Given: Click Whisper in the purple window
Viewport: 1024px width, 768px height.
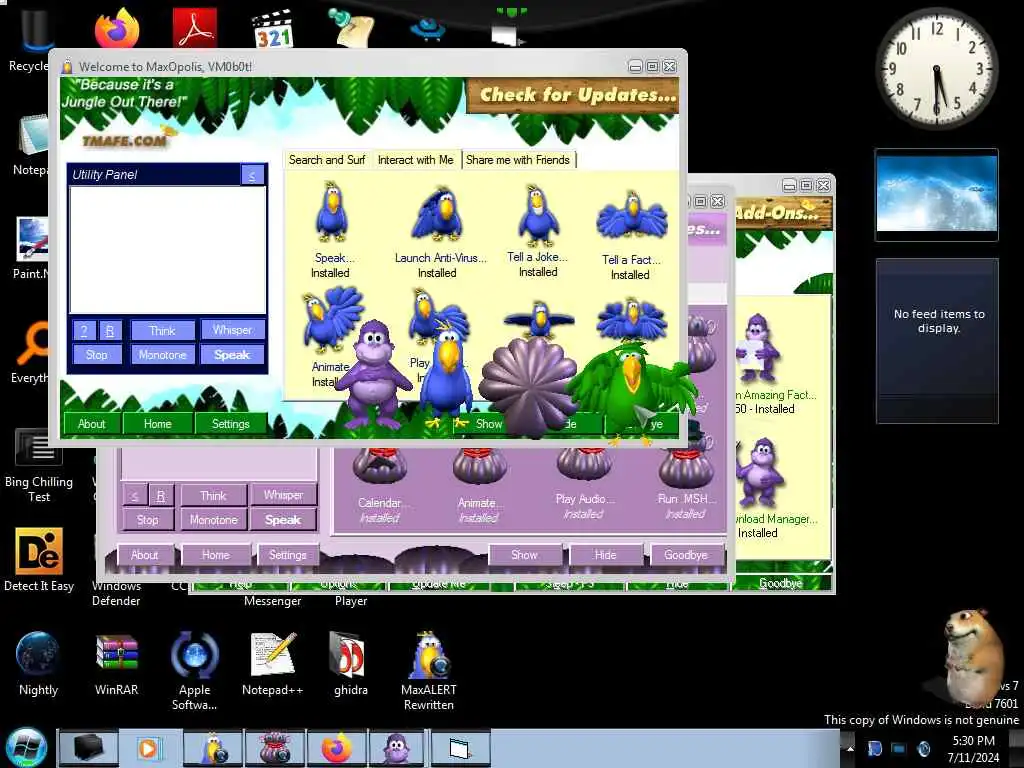Looking at the screenshot, I should pyautogui.click(x=283, y=496).
